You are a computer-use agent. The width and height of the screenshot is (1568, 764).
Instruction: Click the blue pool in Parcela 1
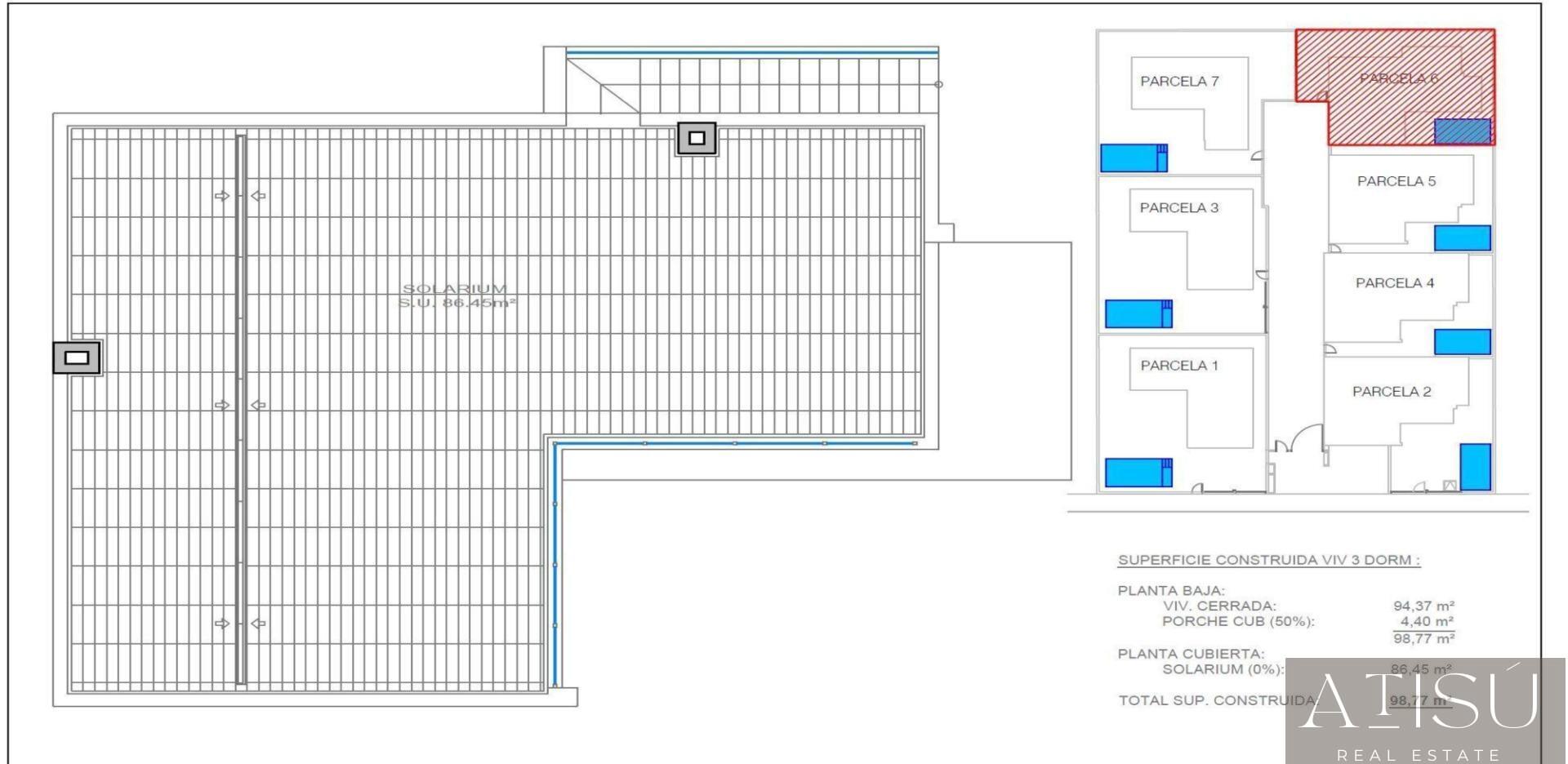tap(1138, 473)
